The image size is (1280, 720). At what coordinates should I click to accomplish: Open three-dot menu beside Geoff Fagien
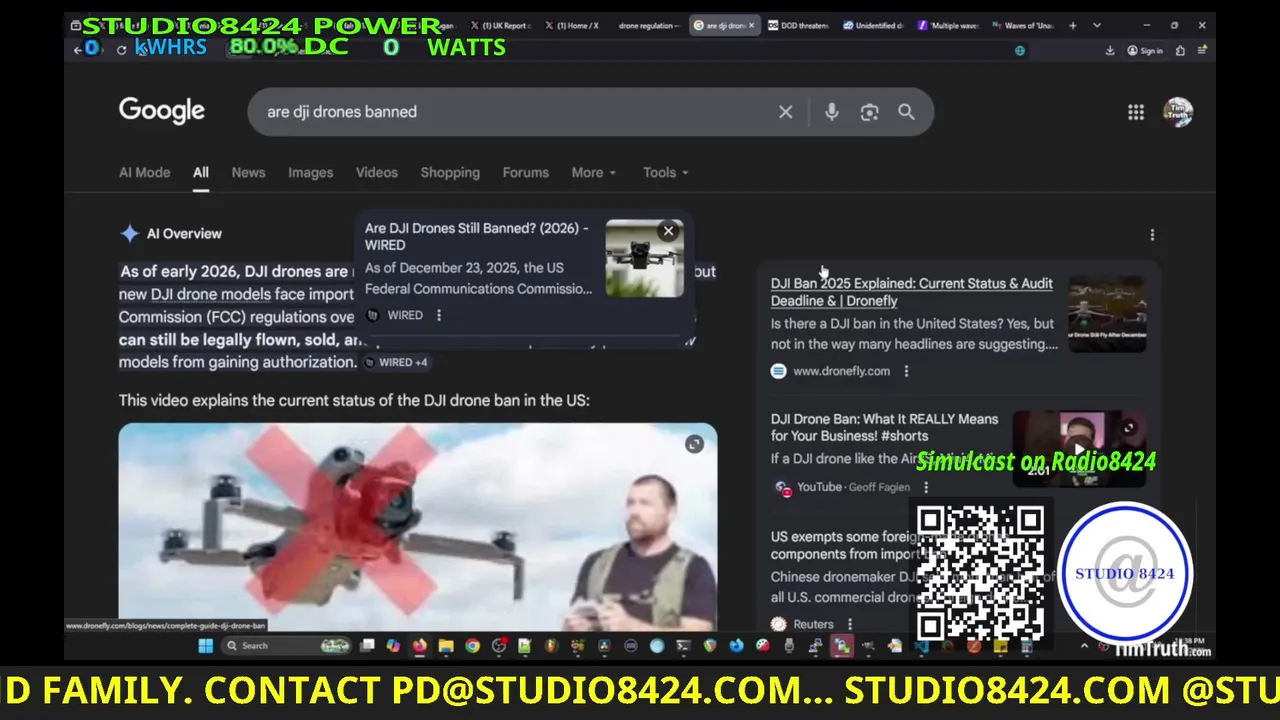tap(925, 487)
